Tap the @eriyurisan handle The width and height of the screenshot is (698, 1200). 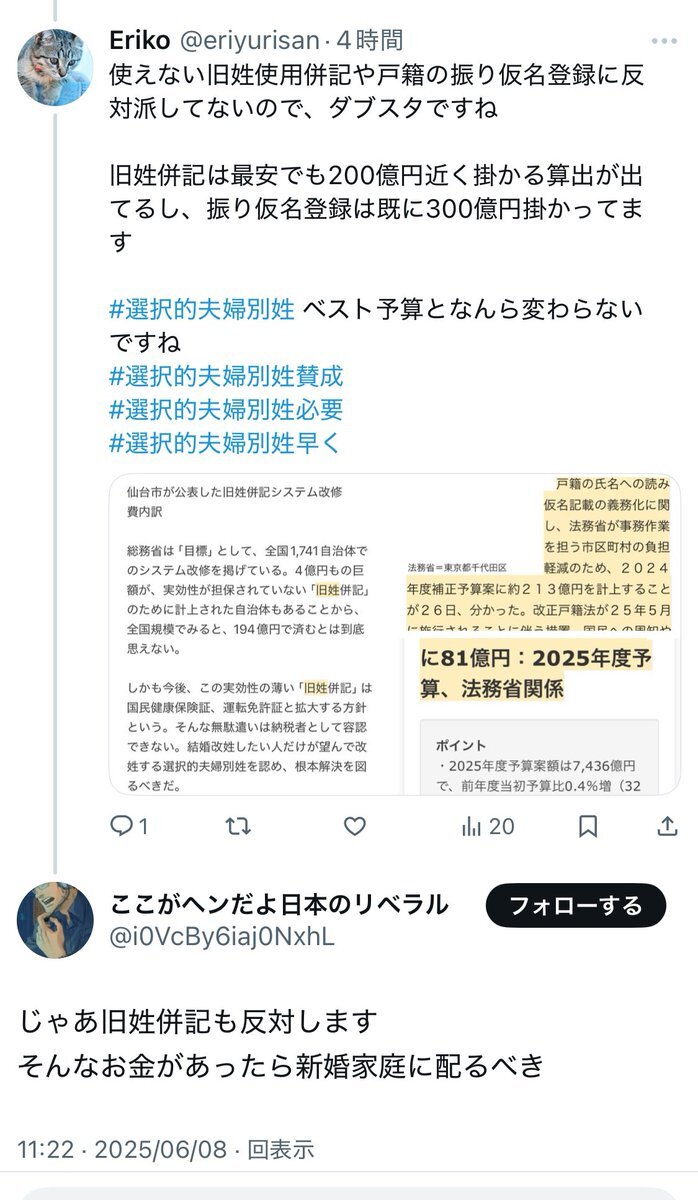tap(250, 41)
